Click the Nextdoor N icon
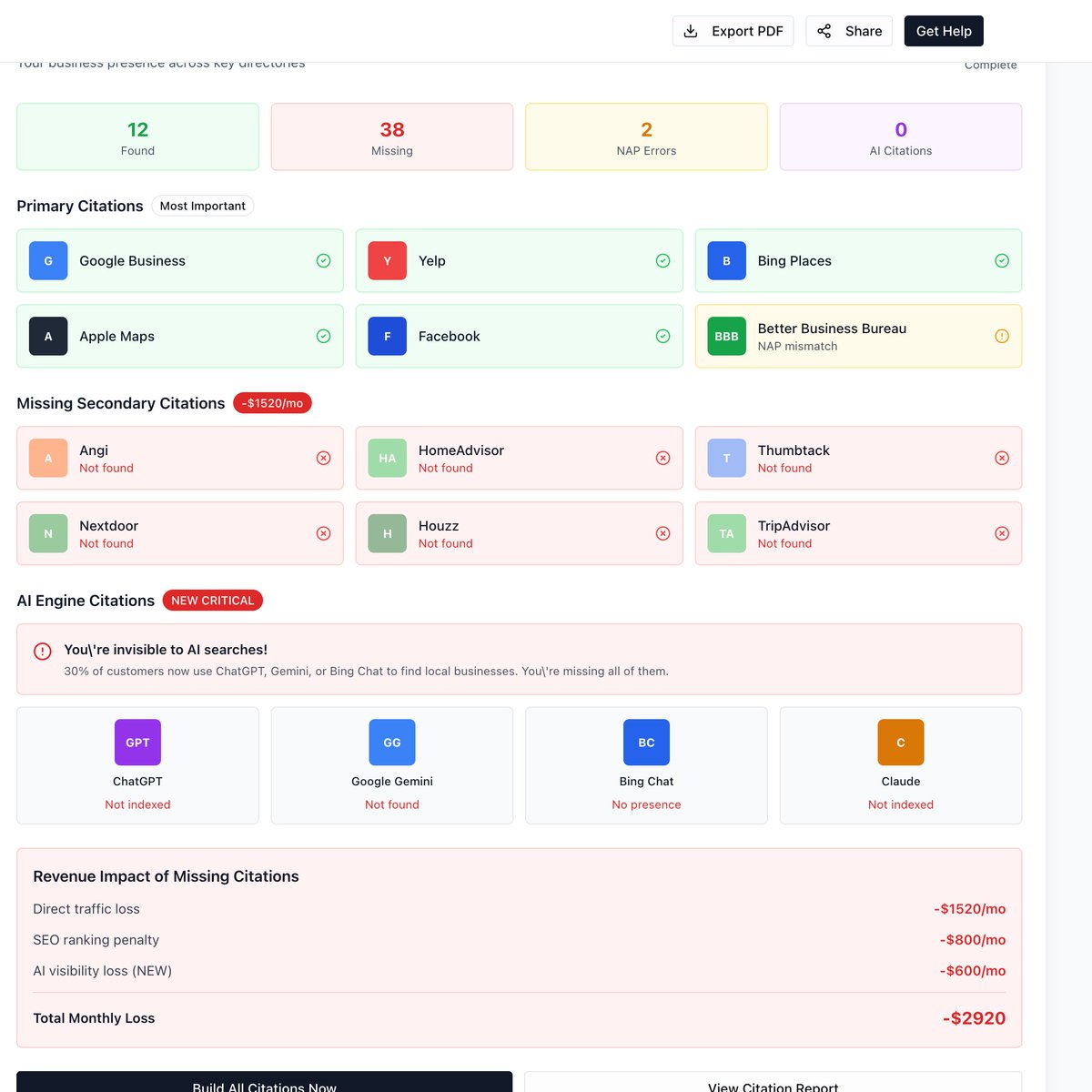Viewport: 1092px width, 1092px height. 48,533
